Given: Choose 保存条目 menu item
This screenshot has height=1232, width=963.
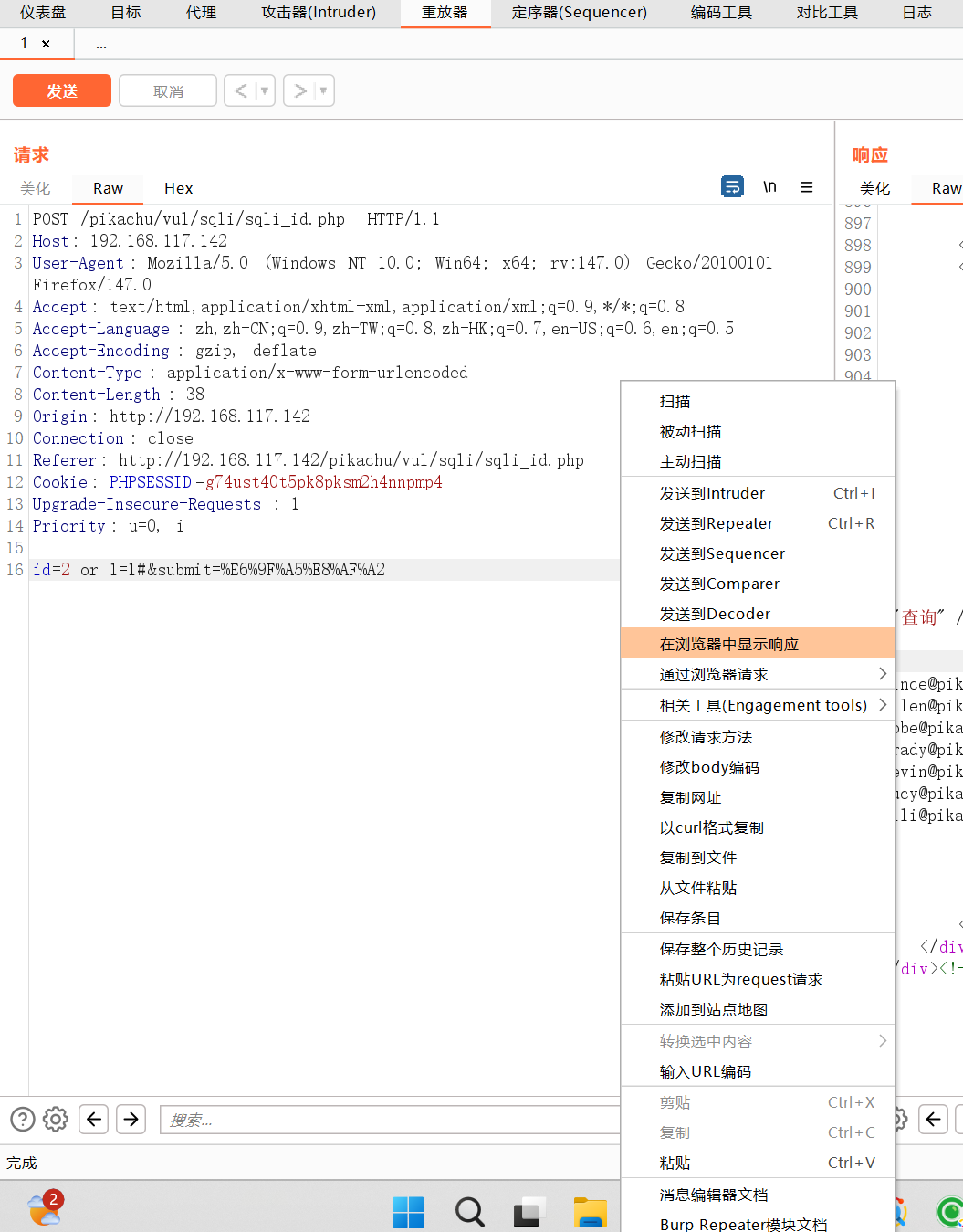Looking at the screenshot, I should [758, 918].
